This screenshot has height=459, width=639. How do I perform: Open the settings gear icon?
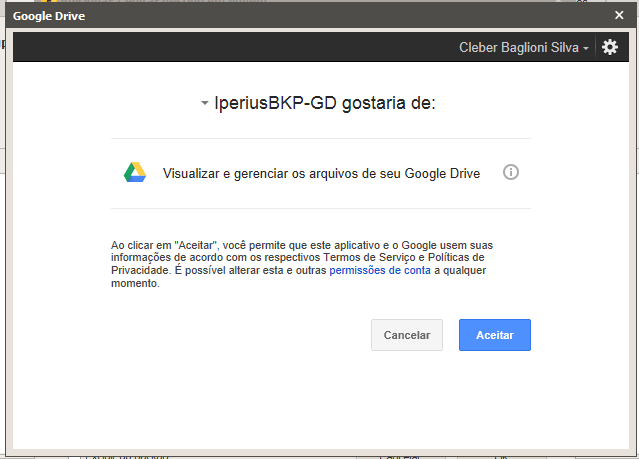click(x=610, y=47)
